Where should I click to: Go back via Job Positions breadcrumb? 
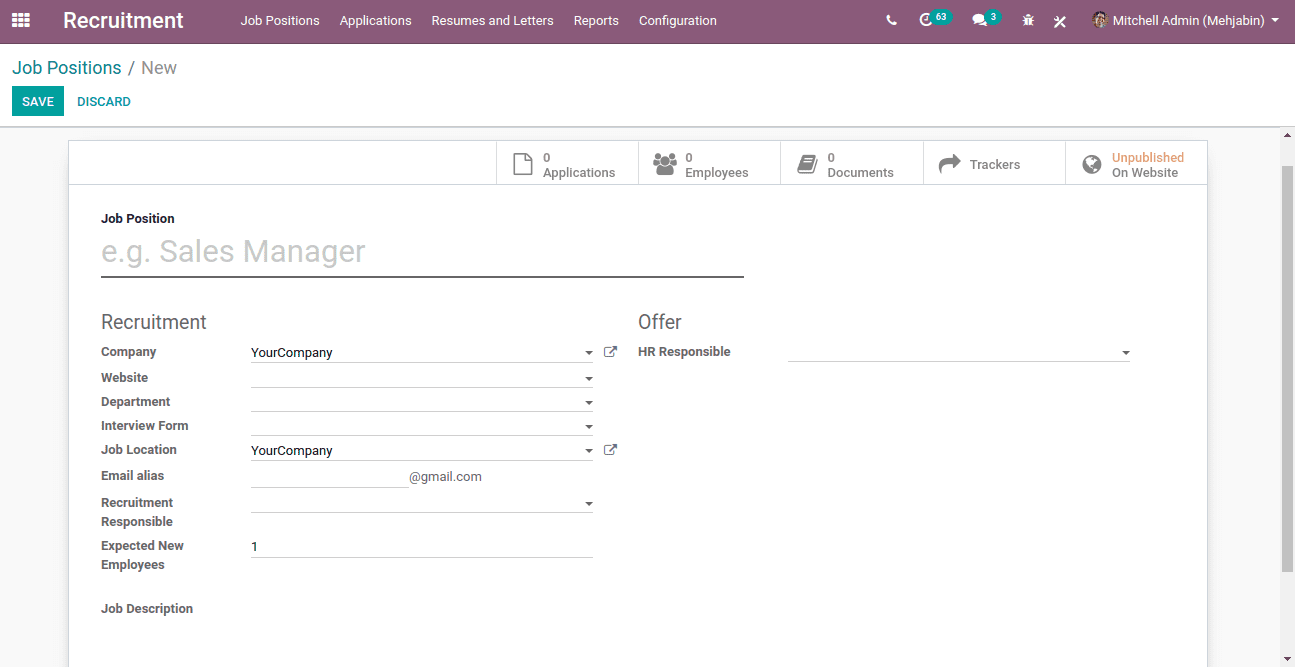coord(67,68)
